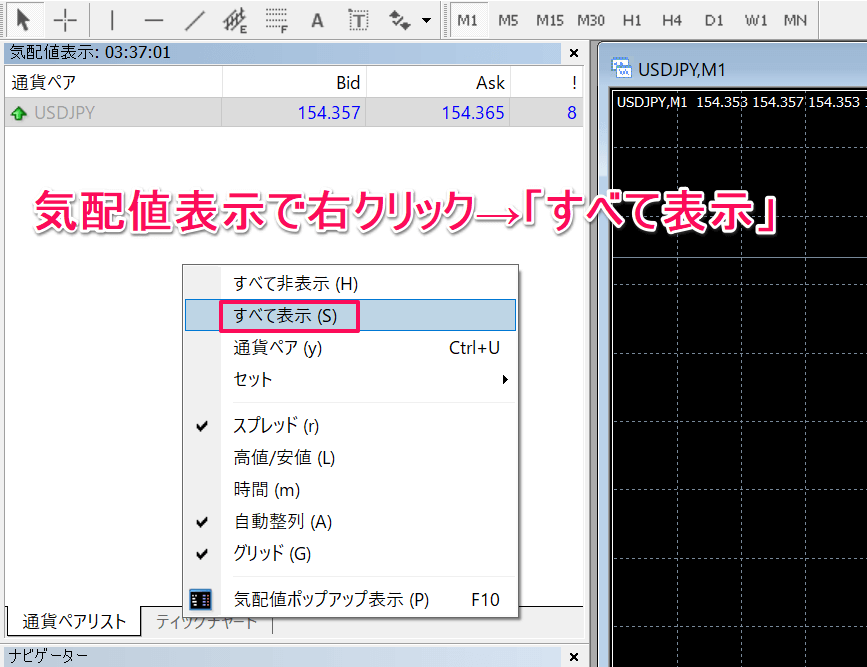Draw a vertical line tool
The image size is (867, 667).
coord(111,19)
